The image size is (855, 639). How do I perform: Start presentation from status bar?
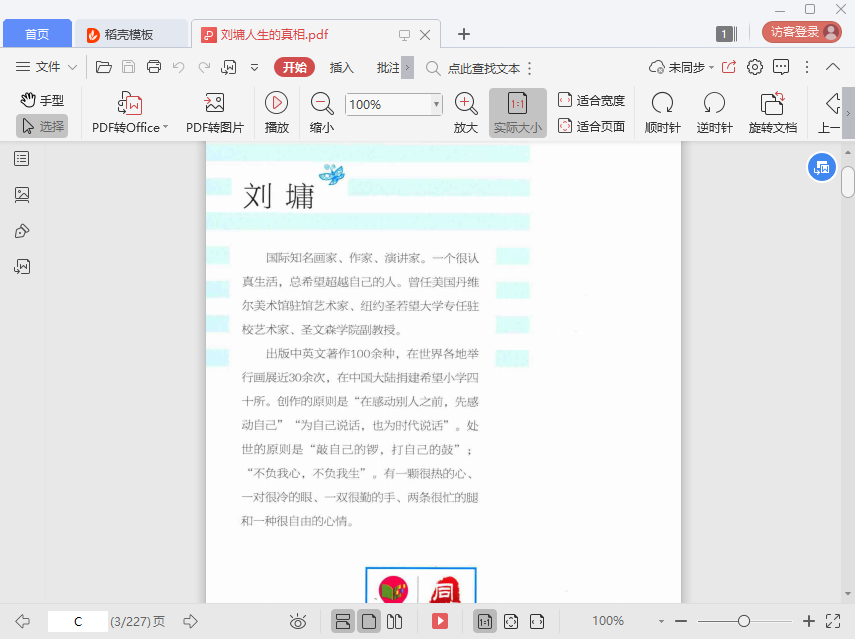point(439,621)
